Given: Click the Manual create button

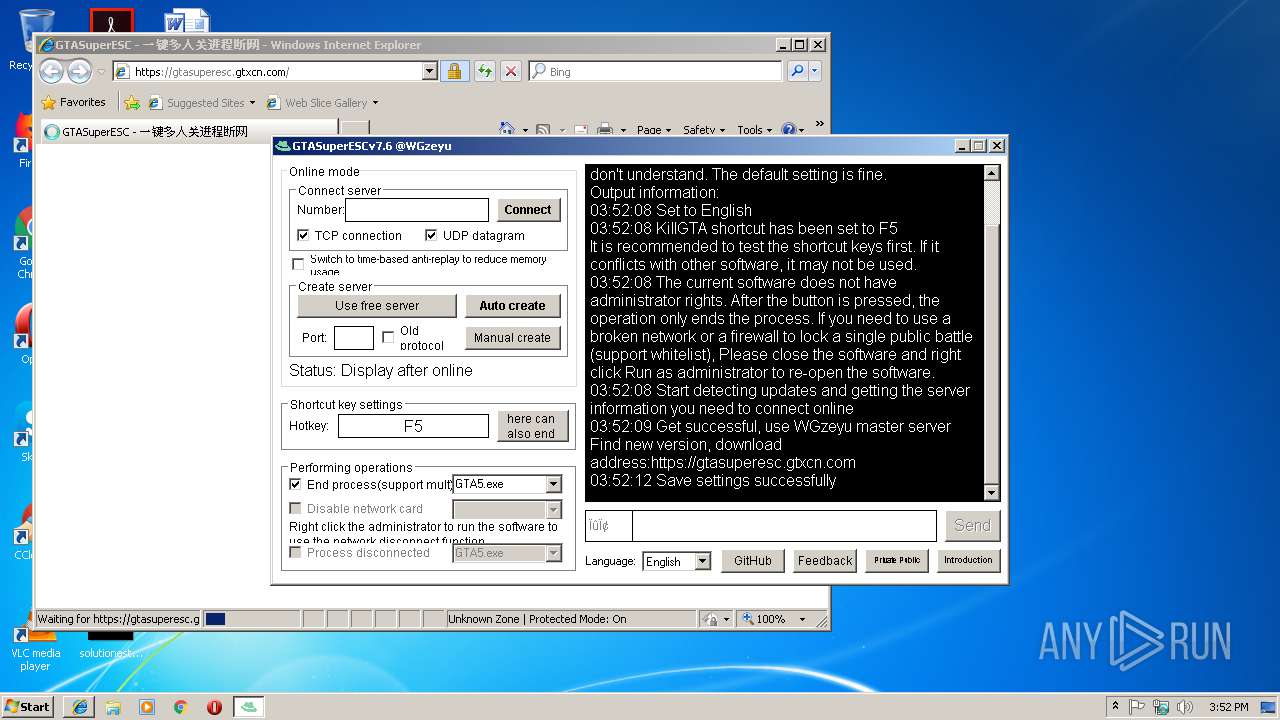Looking at the screenshot, I should click(x=512, y=338).
